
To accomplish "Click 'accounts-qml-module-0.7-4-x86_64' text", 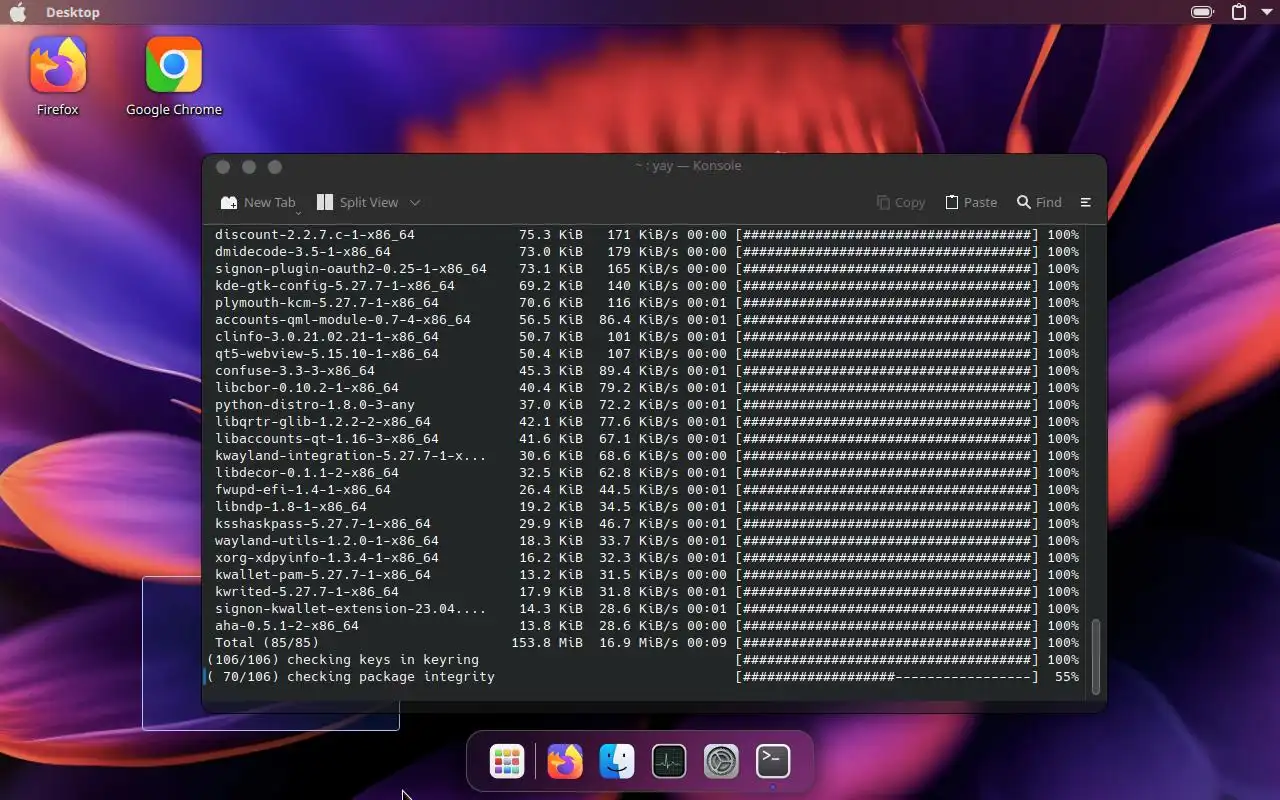I will pyautogui.click(x=343, y=320).
